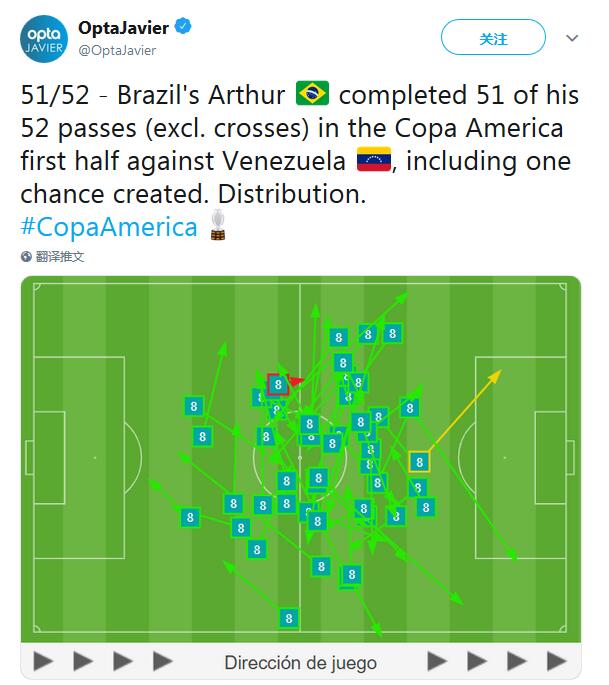Click the Dirección de juego label
This screenshot has width=609, height=685.
pos(301,663)
